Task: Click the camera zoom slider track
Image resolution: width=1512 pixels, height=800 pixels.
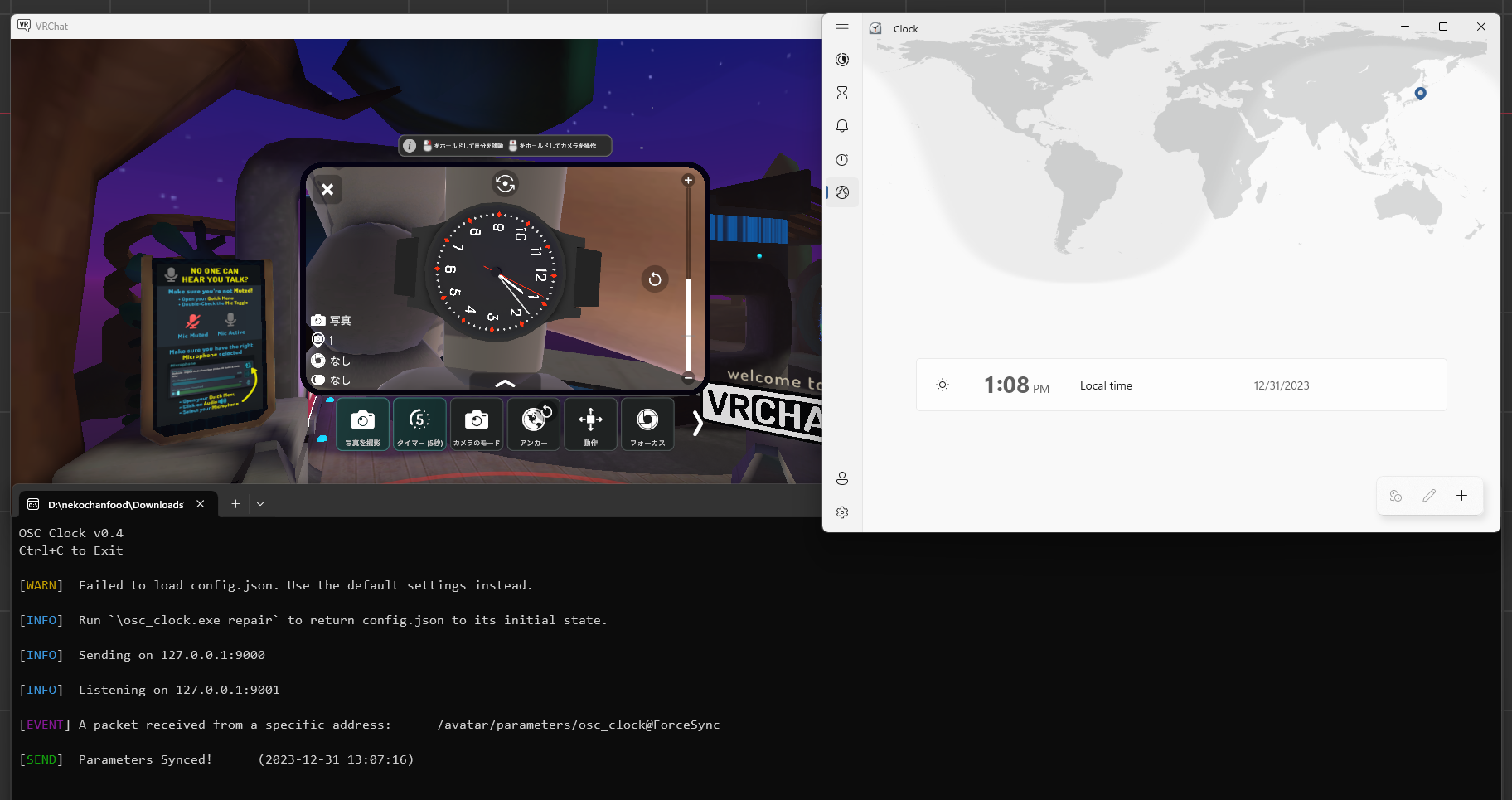Action: 688,279
